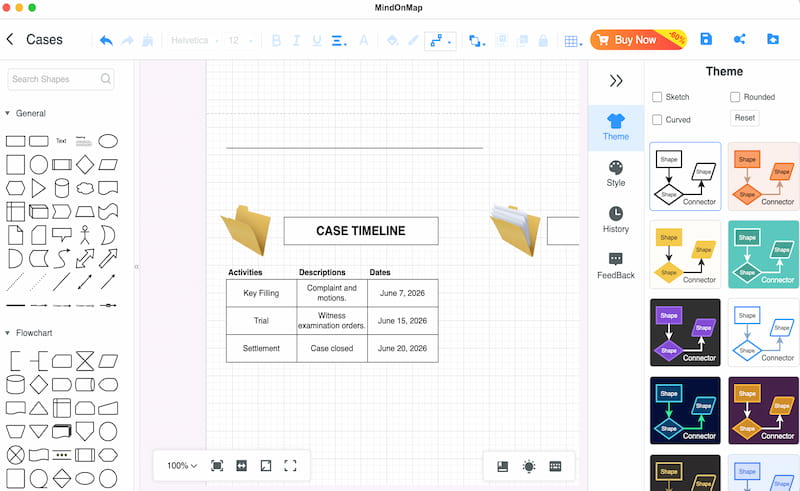Select the teal theme thumbnail
Image resolution: width=800 pixels, height=491 pixels.
tap(764, 255)
